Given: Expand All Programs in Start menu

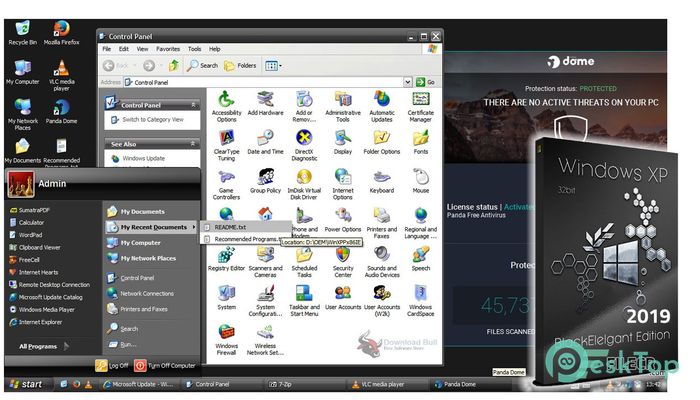Looking at the screenshot, I should coord(44,346).
